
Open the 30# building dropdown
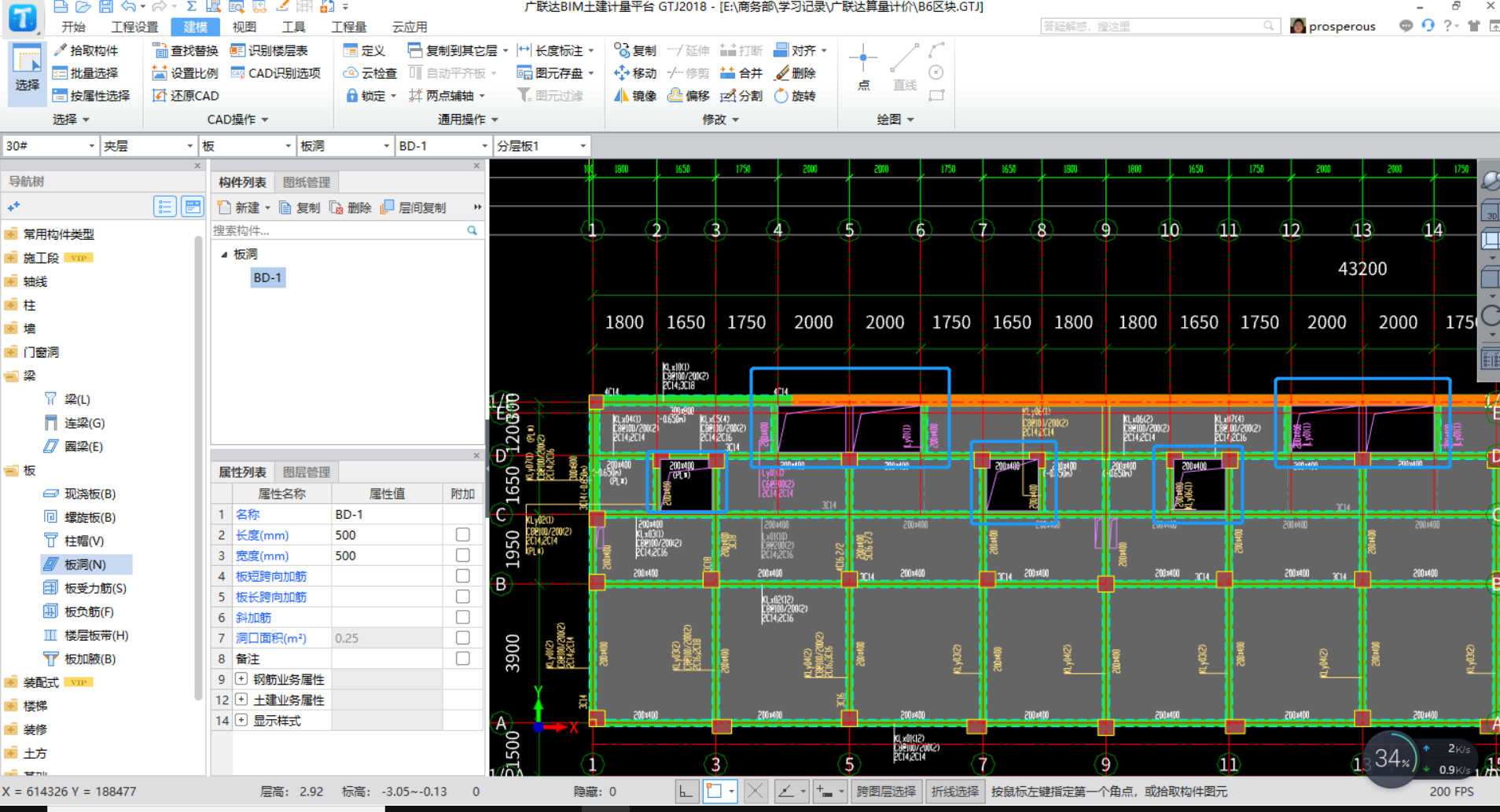[x=50, y=146]
